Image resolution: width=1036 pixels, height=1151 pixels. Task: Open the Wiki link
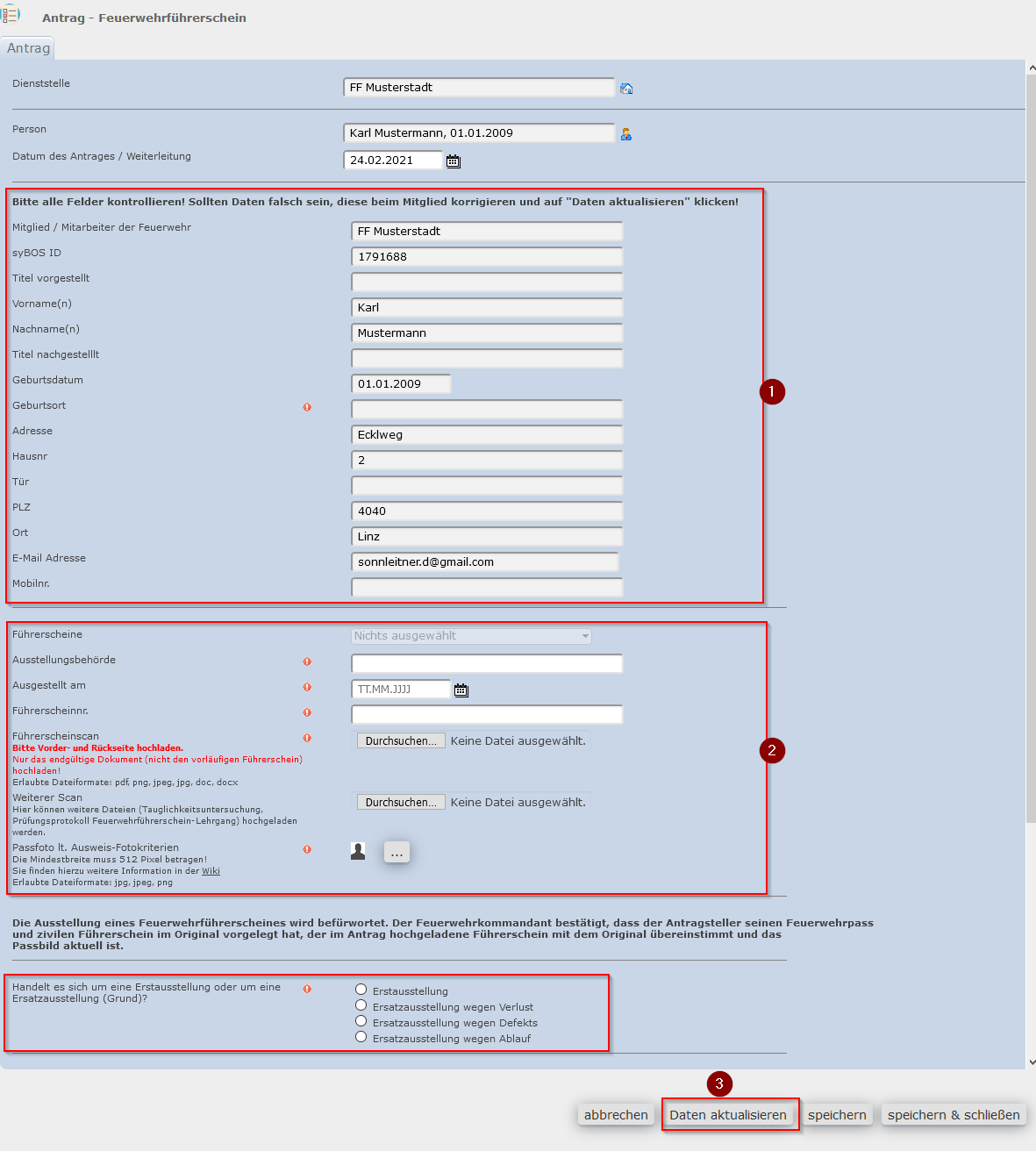(x=211, y=871)
